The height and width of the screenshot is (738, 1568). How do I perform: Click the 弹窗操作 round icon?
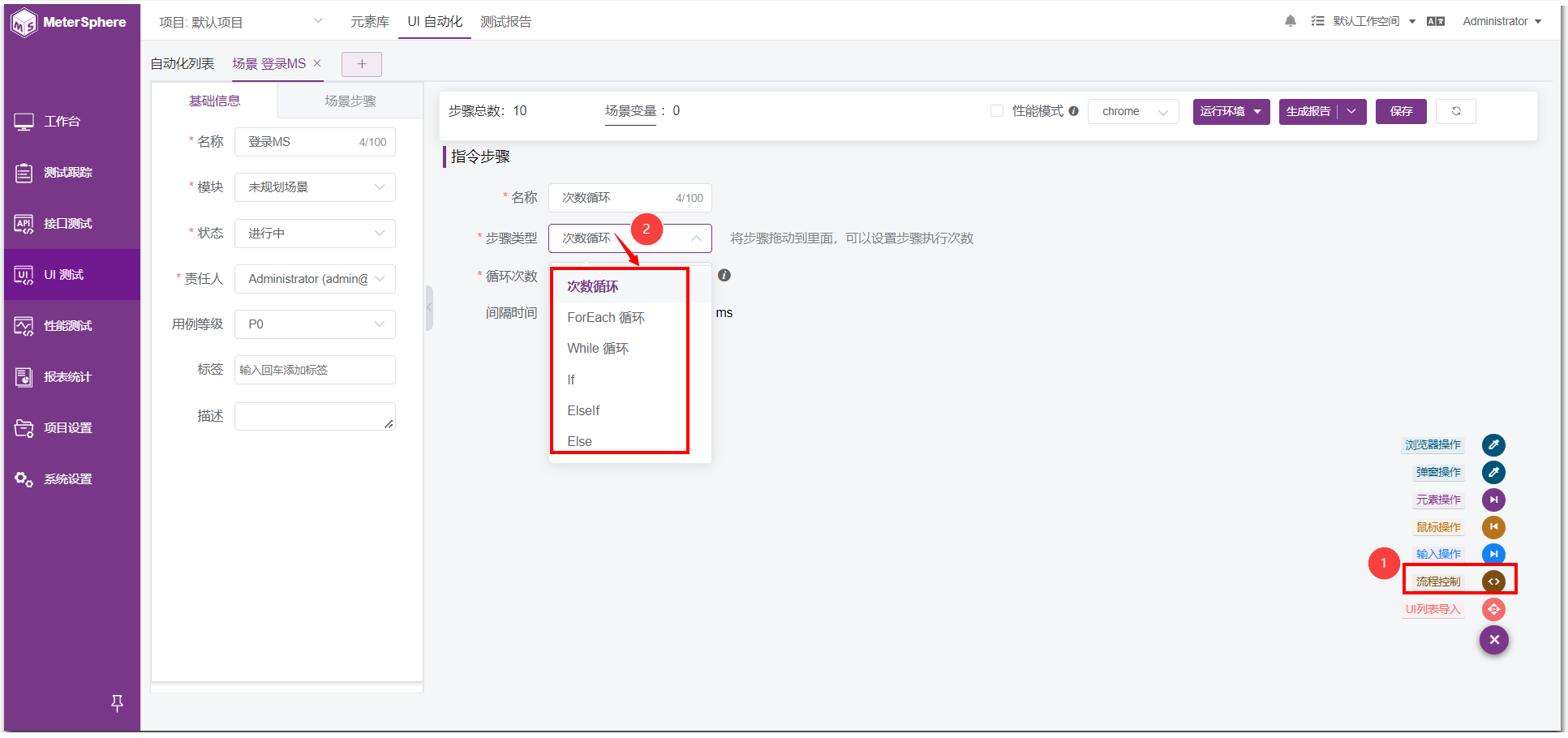(x=1493, y=472)
